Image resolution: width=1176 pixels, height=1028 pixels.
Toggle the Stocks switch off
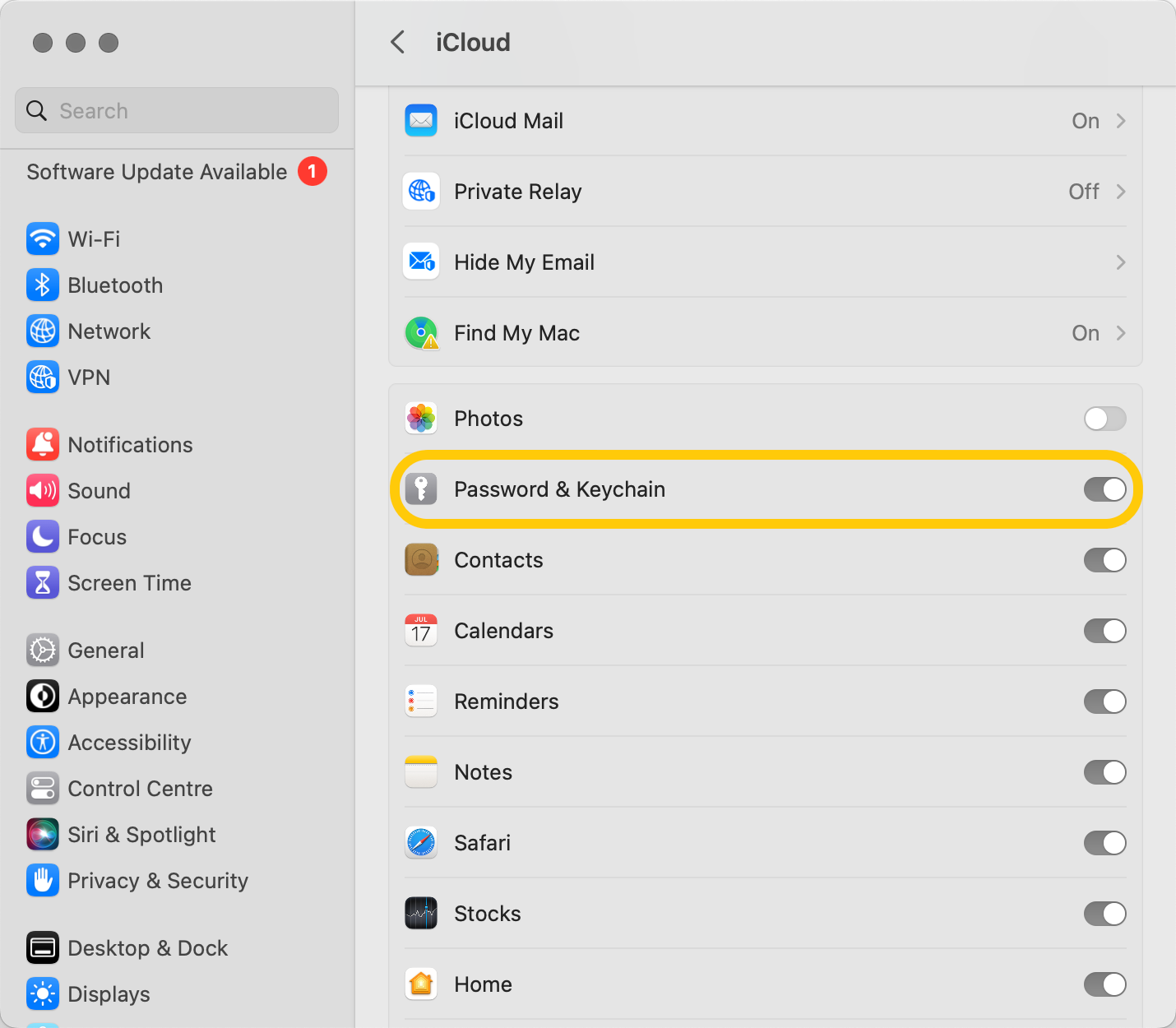[1104, 914]
